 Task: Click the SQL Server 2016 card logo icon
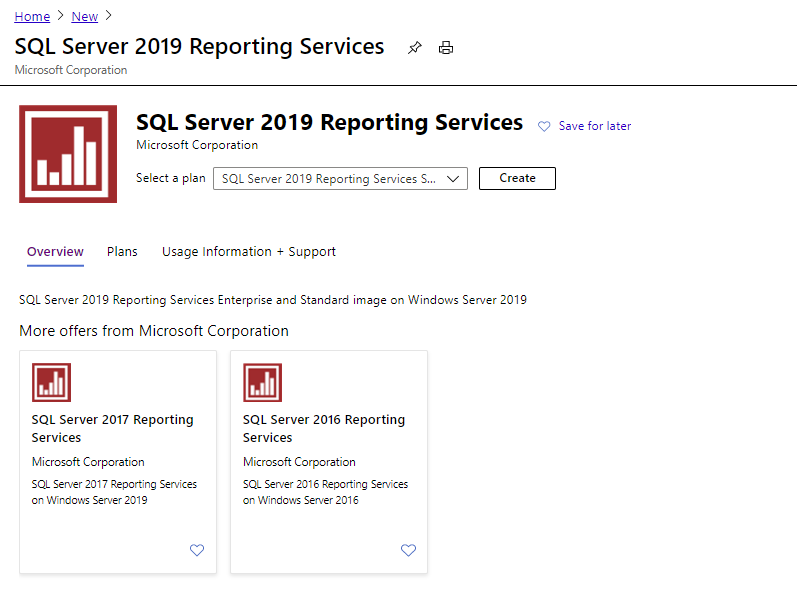(262, 382)
